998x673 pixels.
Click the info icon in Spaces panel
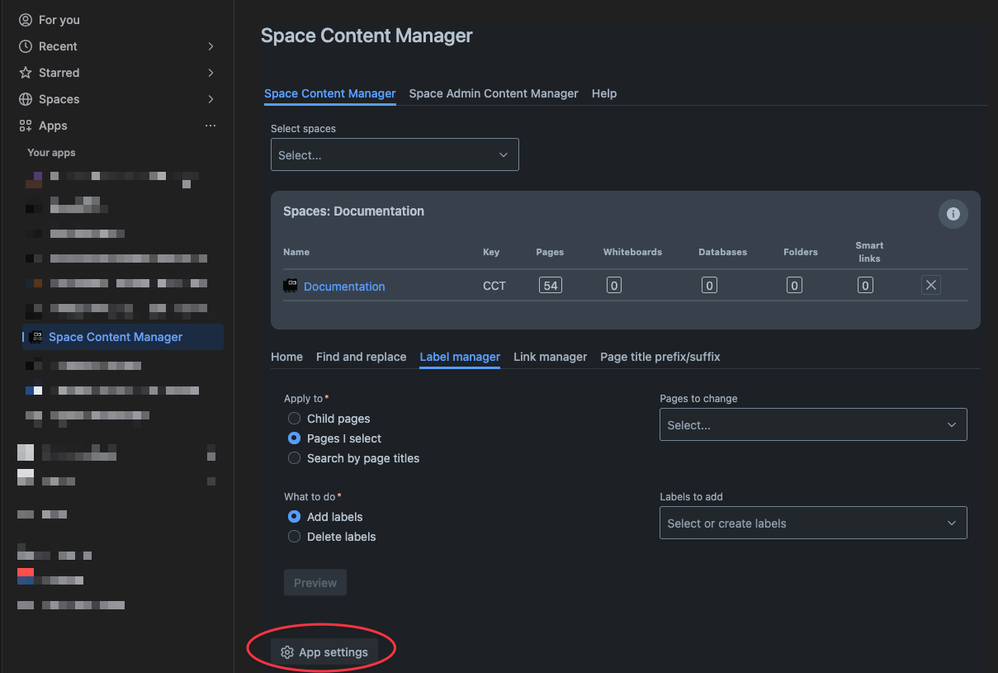tap(952, 214)
